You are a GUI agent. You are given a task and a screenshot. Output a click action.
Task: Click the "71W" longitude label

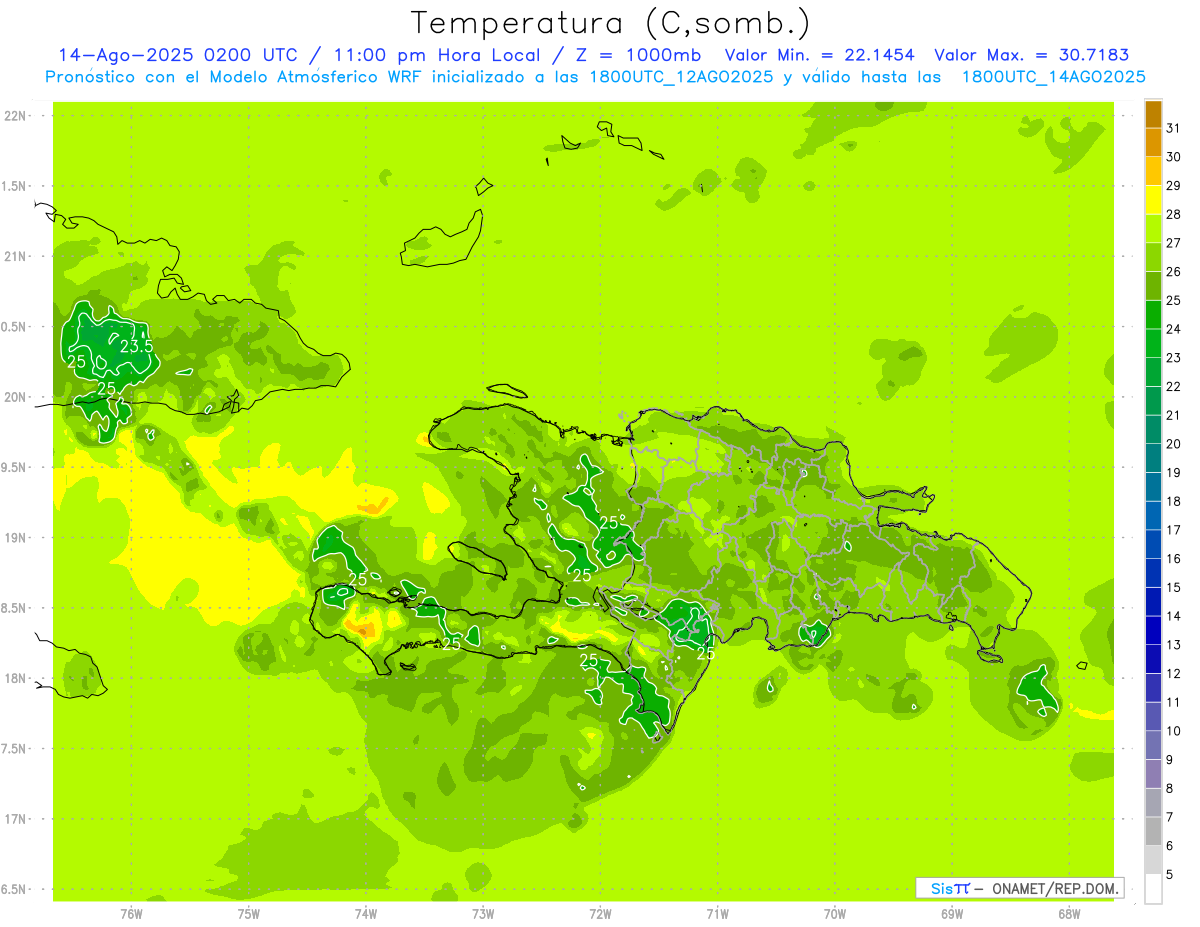717,913
